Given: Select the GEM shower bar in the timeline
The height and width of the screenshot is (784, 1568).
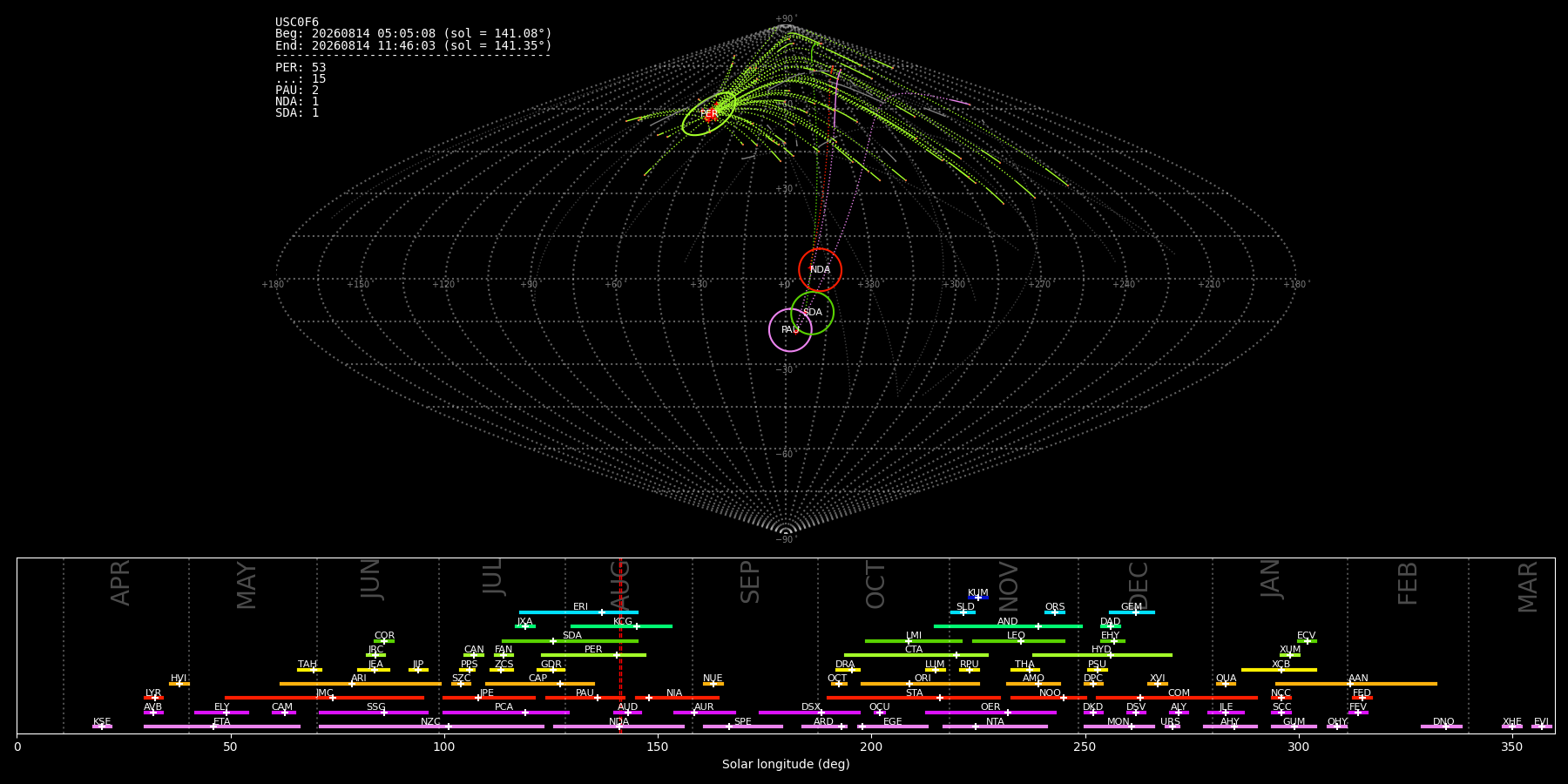Looking at the screenshot, I should [1132, 612].
